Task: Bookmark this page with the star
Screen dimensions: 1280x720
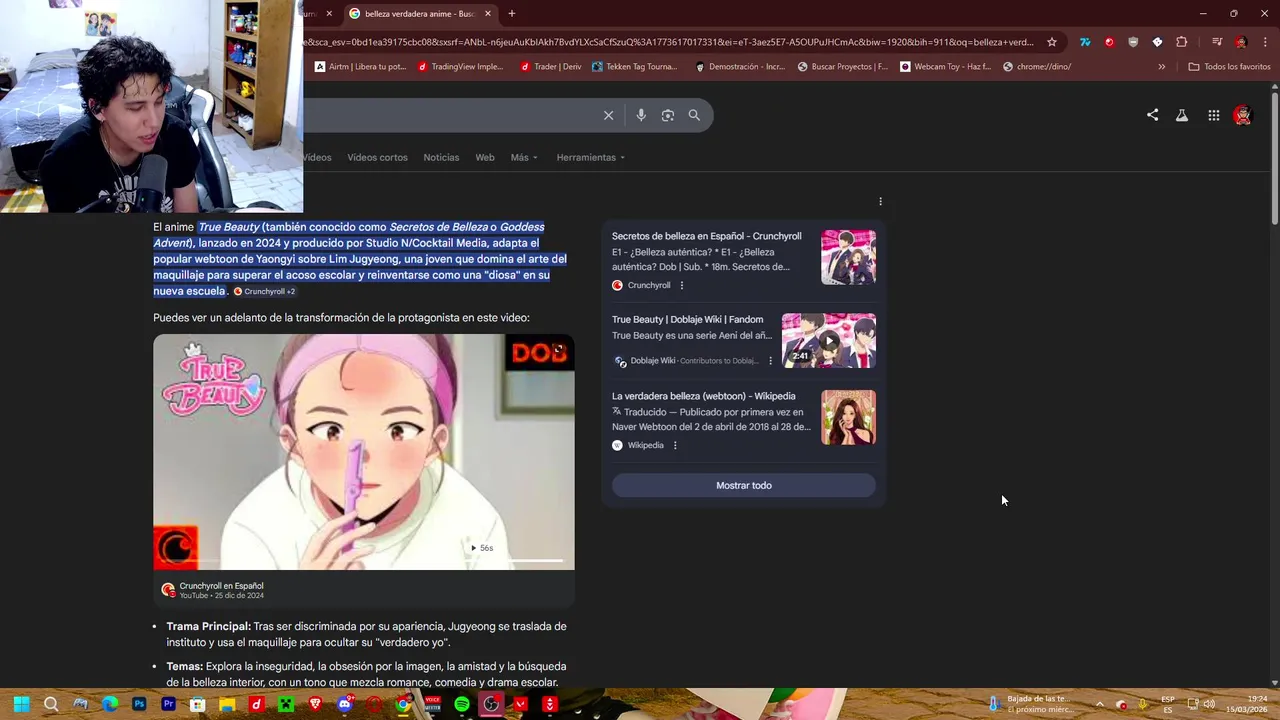Action: [1052, 42]
